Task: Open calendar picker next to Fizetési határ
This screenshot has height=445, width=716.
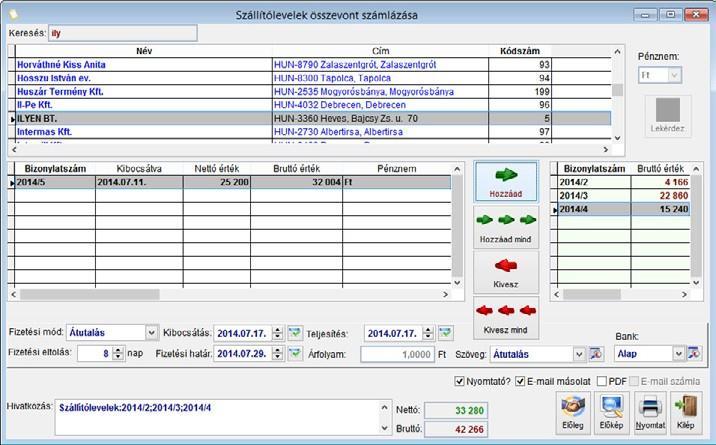Action: point(295,353)
